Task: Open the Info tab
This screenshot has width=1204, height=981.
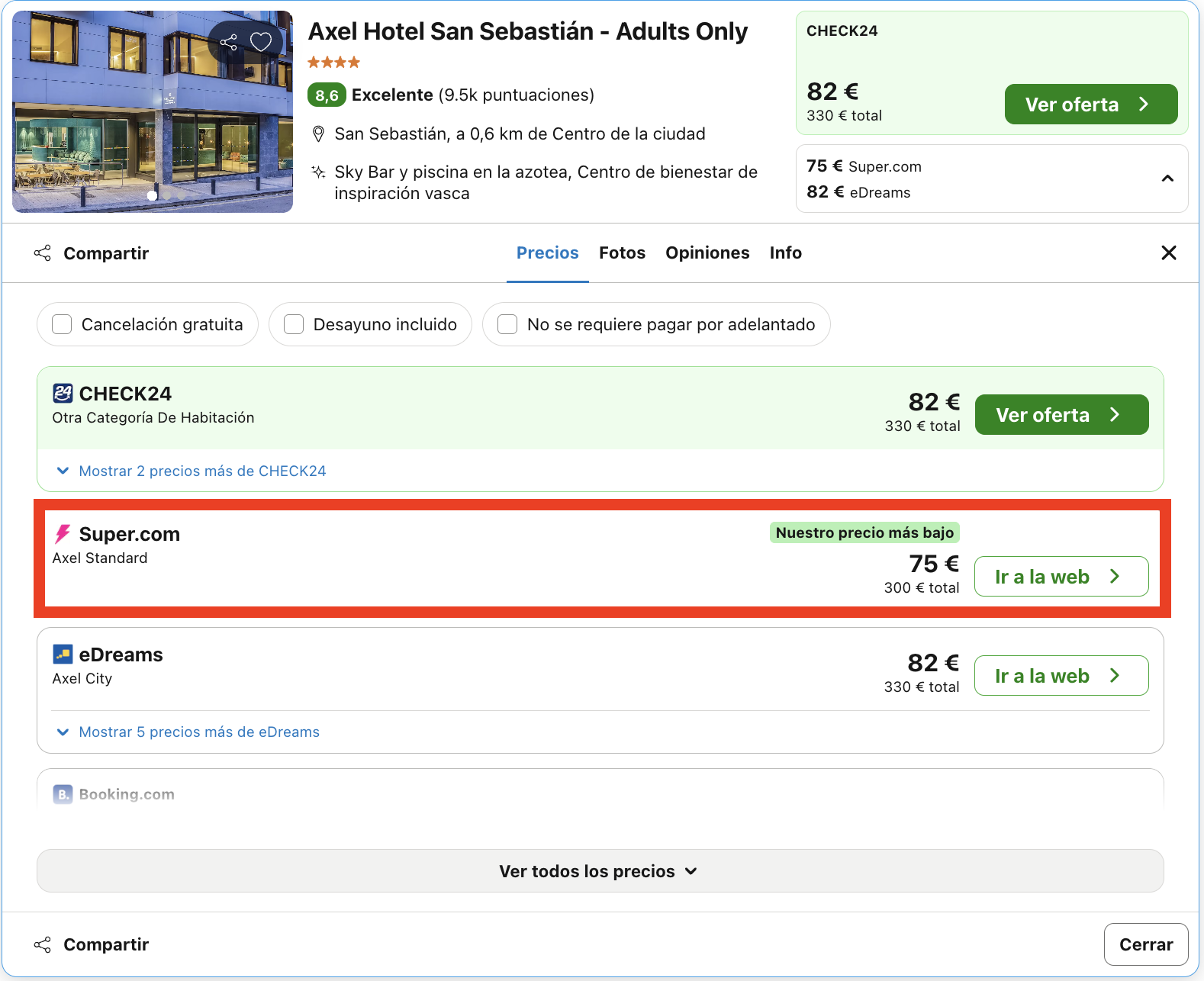Action: click(786, 252)
